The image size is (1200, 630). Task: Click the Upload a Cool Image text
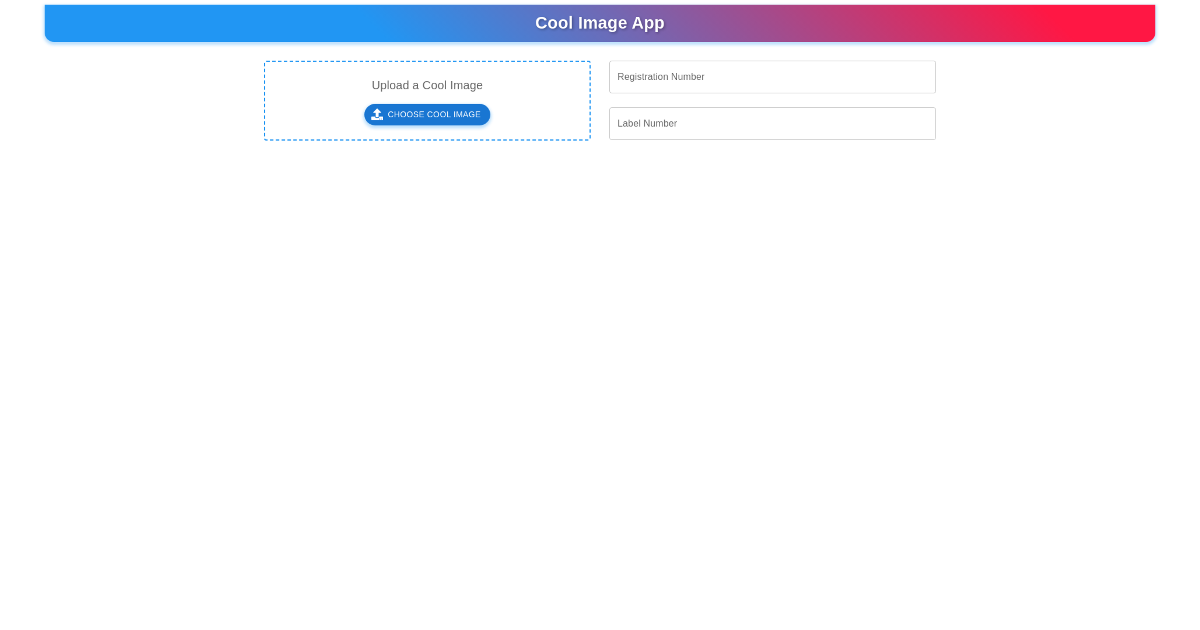tap(427, 85)
